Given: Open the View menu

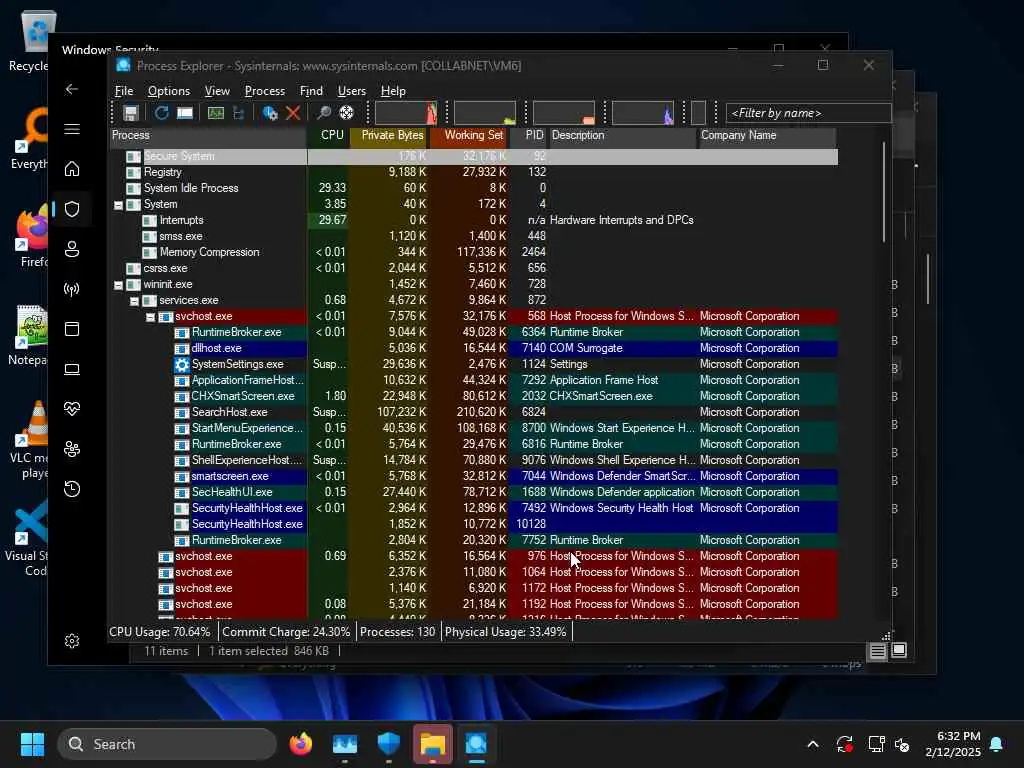Looking at the screenshot, I should (217, 91).
